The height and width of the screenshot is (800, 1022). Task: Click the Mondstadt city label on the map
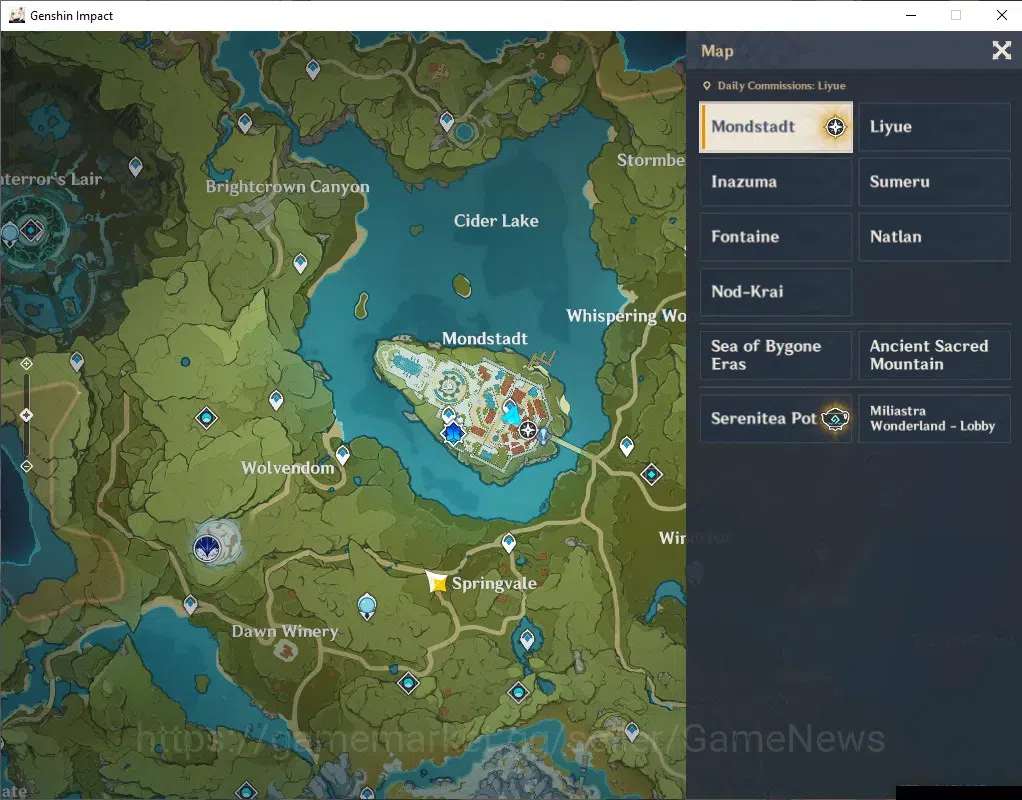click(485, 338)
